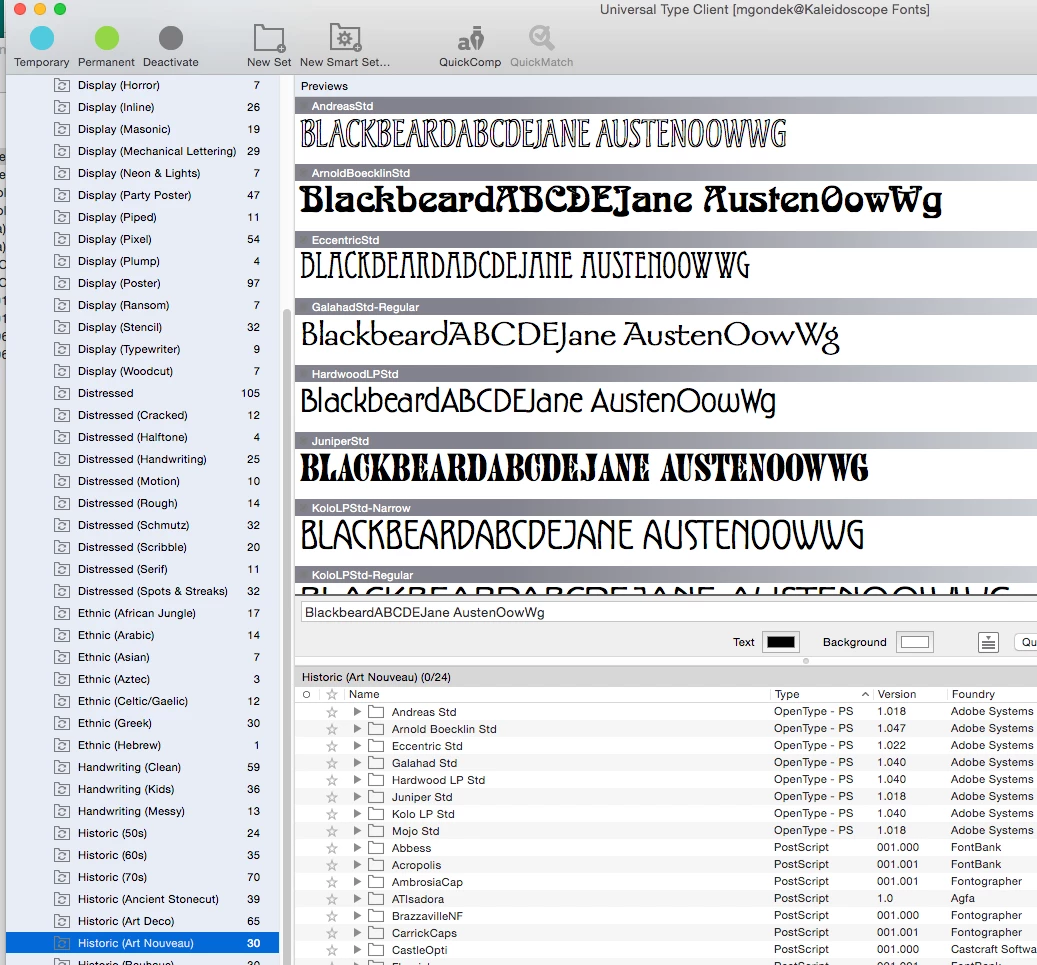This screenshot has width=1037, height=965.
Task: Sort font list by Name column
Action: [557, 694]
